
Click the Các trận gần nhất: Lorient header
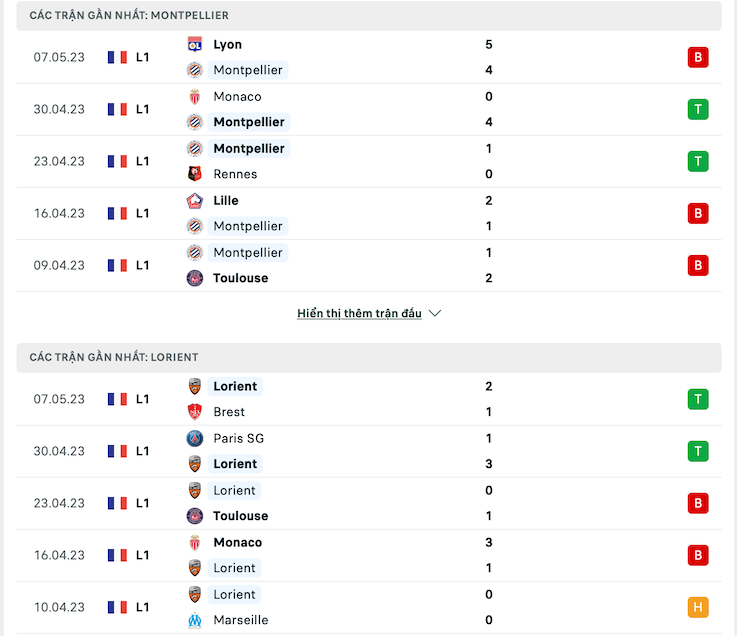coord(368,357)
